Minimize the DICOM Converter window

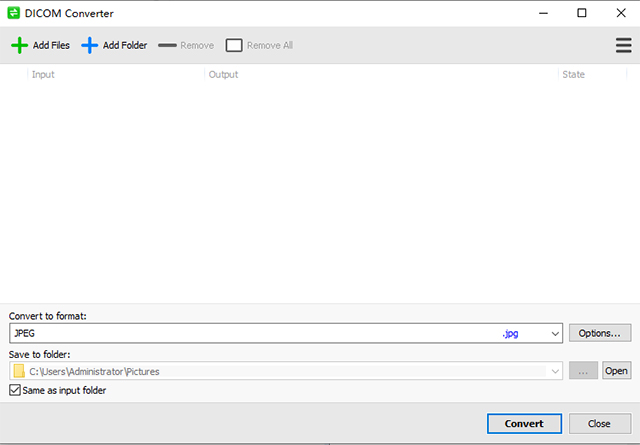tap(543, 13)
